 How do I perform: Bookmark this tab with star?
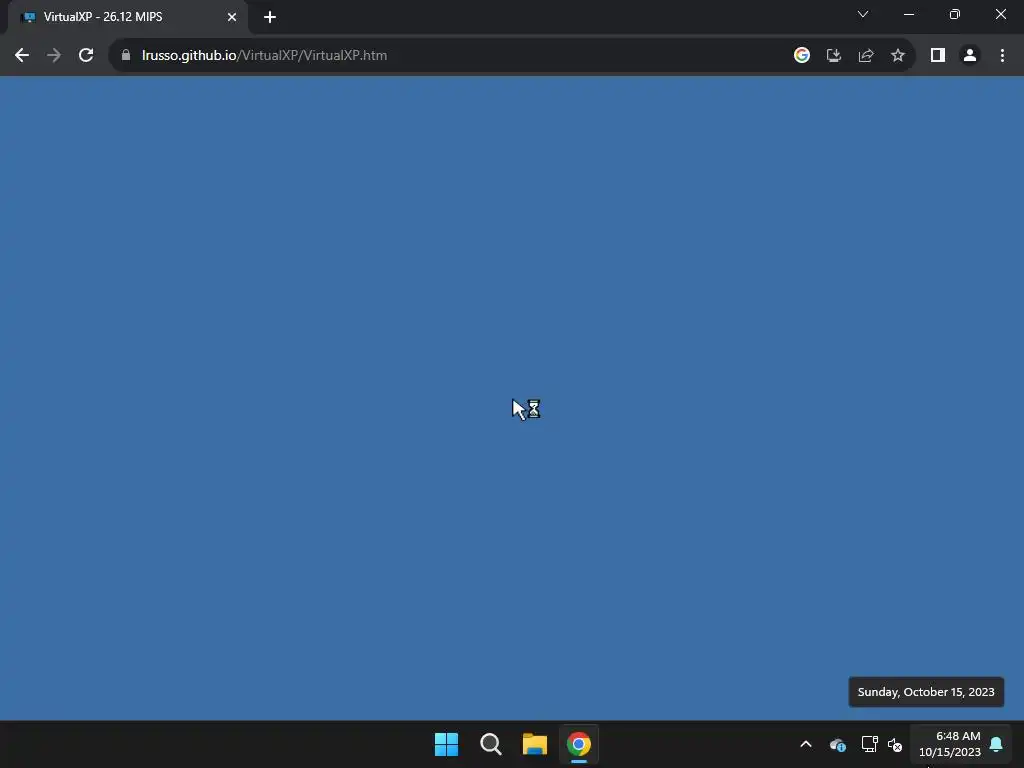coord(898,56)
